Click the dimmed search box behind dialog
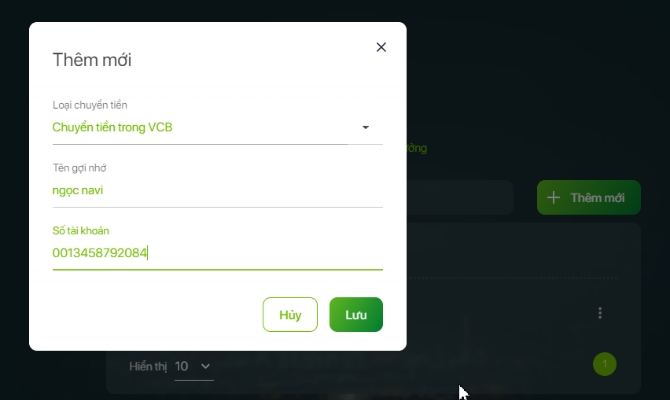 459,197
